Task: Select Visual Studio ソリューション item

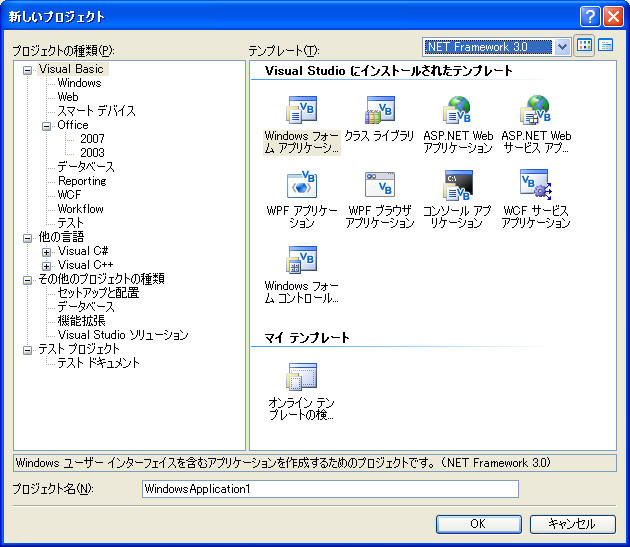Action: [123, 334]
